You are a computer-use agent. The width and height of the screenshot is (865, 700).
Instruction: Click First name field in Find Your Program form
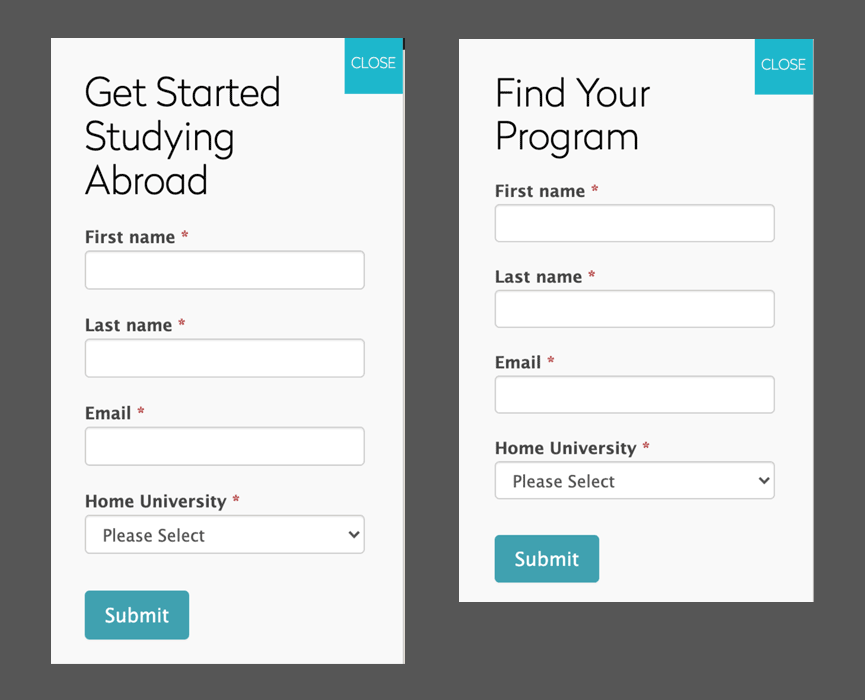tap(634, 223)
